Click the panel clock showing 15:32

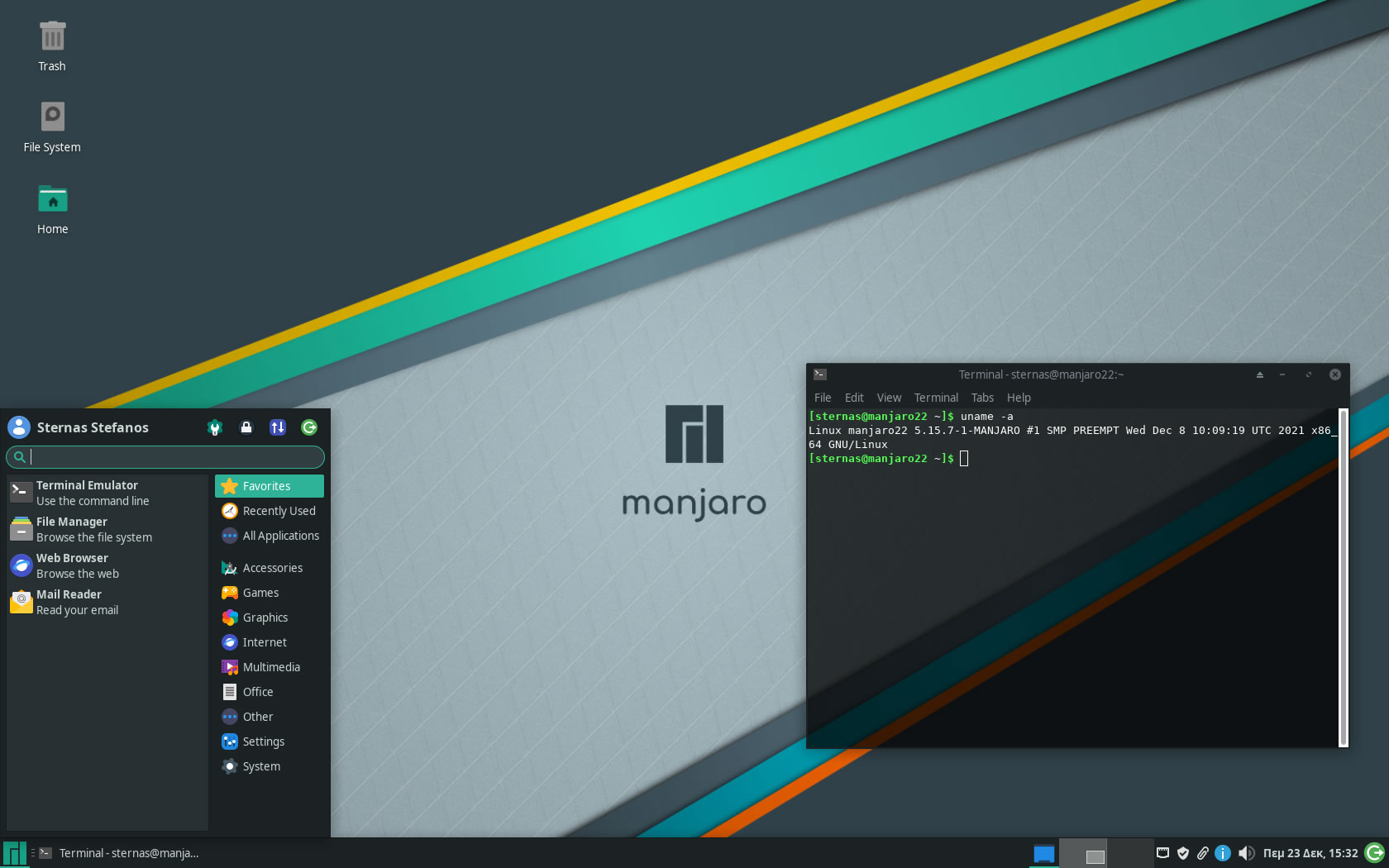pos(1310,853)
